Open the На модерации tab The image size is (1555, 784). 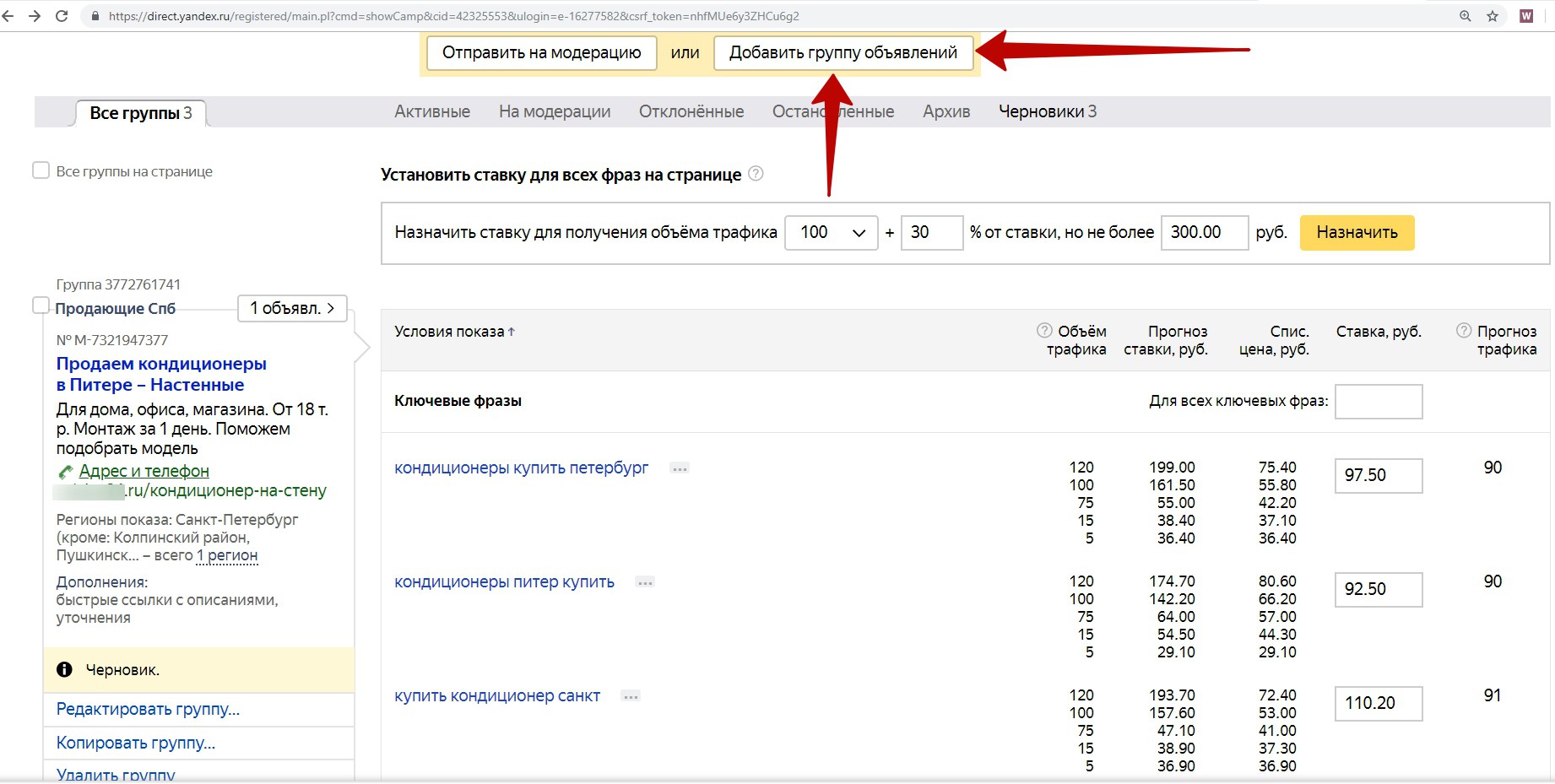click(555, 111)
